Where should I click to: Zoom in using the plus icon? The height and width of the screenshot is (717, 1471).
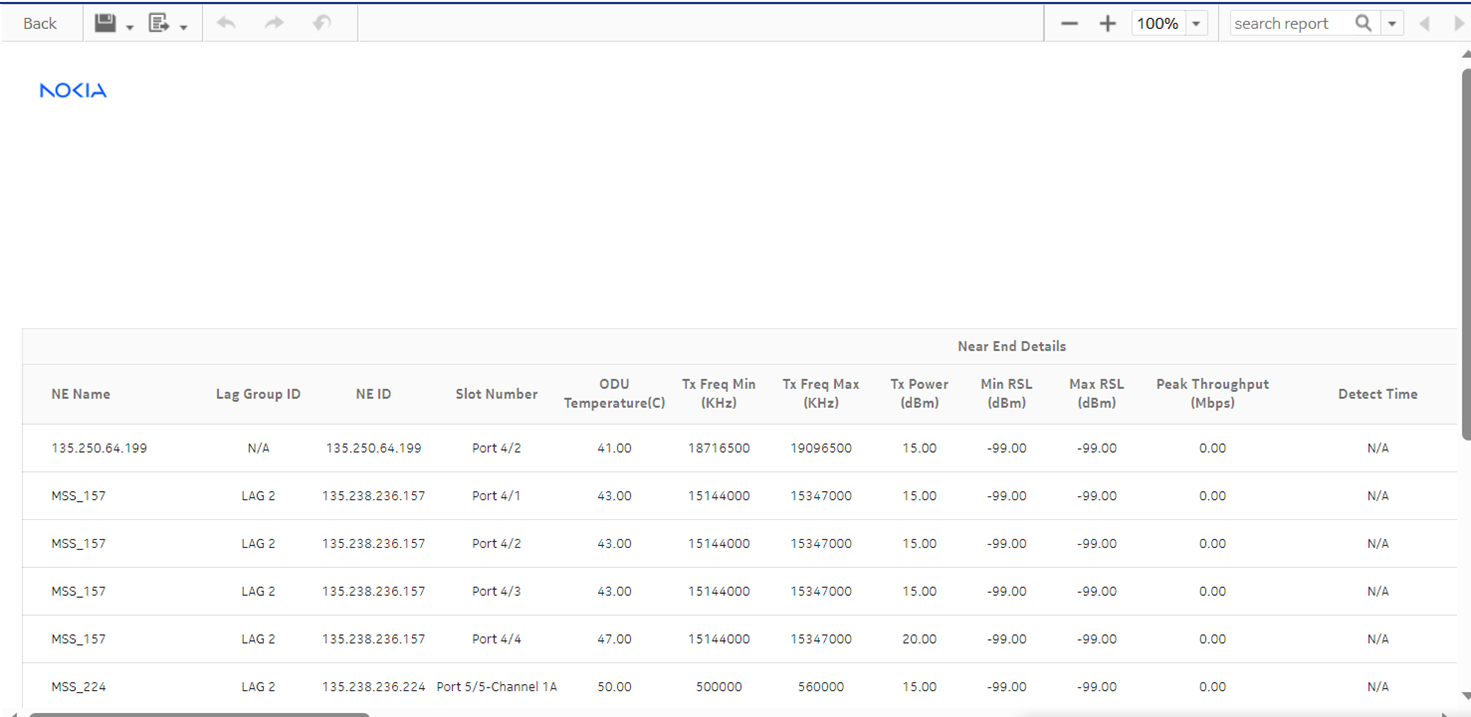pos(1107,23)
